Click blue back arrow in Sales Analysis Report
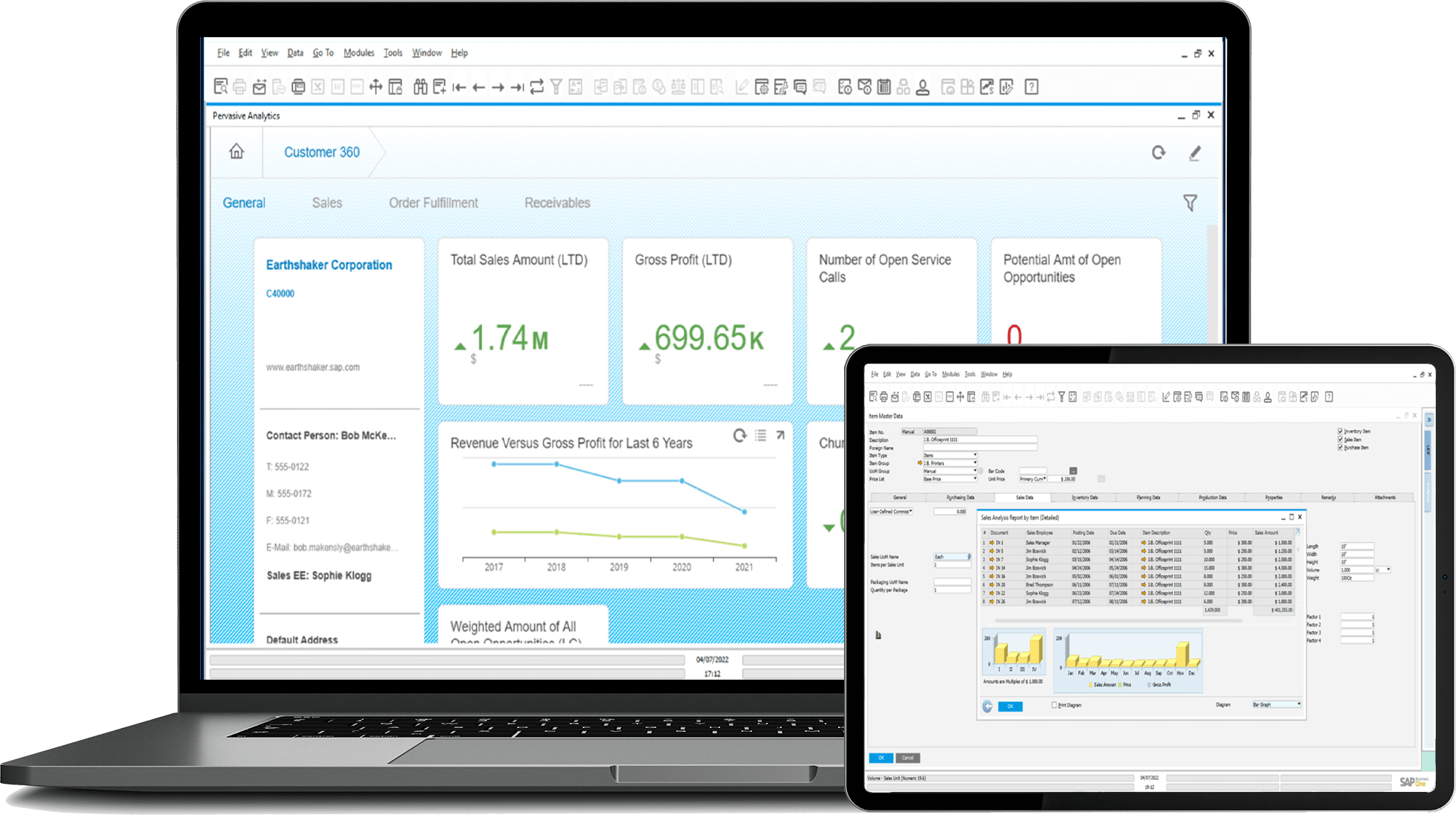Image resolution: width=1456 pixels, height=815 pixels. 988,706
